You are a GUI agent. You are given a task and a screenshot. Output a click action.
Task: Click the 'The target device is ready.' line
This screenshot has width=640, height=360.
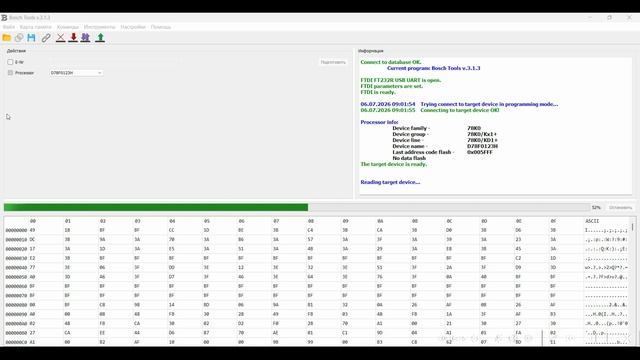[393, 164]
